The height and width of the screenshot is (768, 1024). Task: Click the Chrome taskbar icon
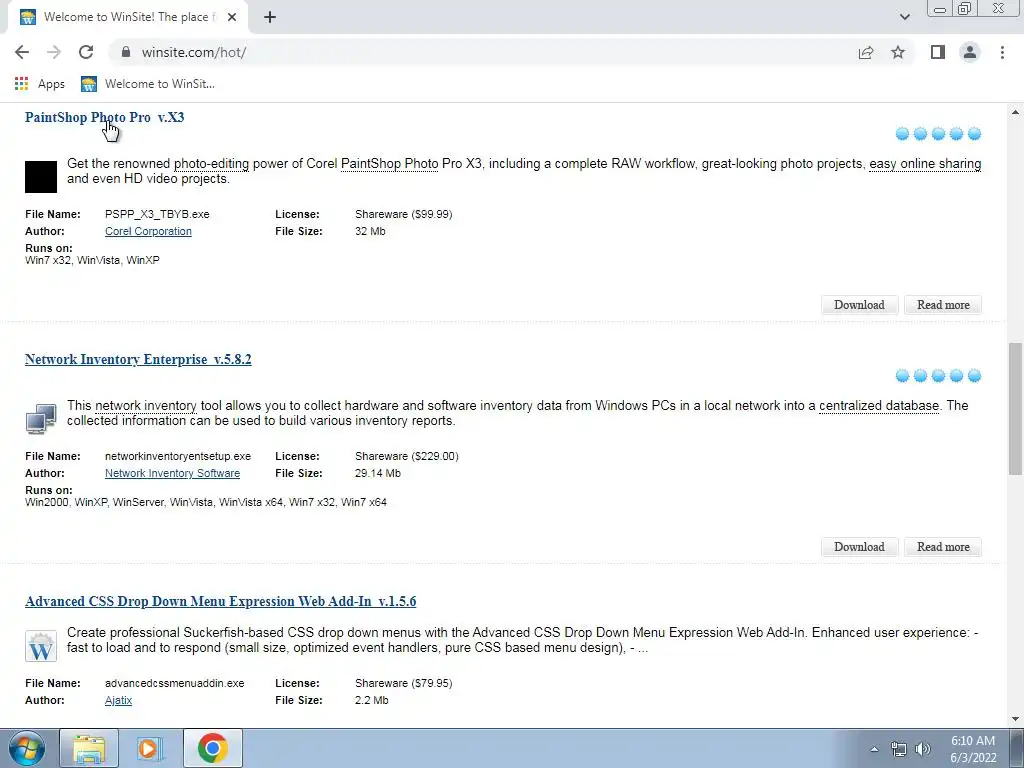(x=212, y=748)
